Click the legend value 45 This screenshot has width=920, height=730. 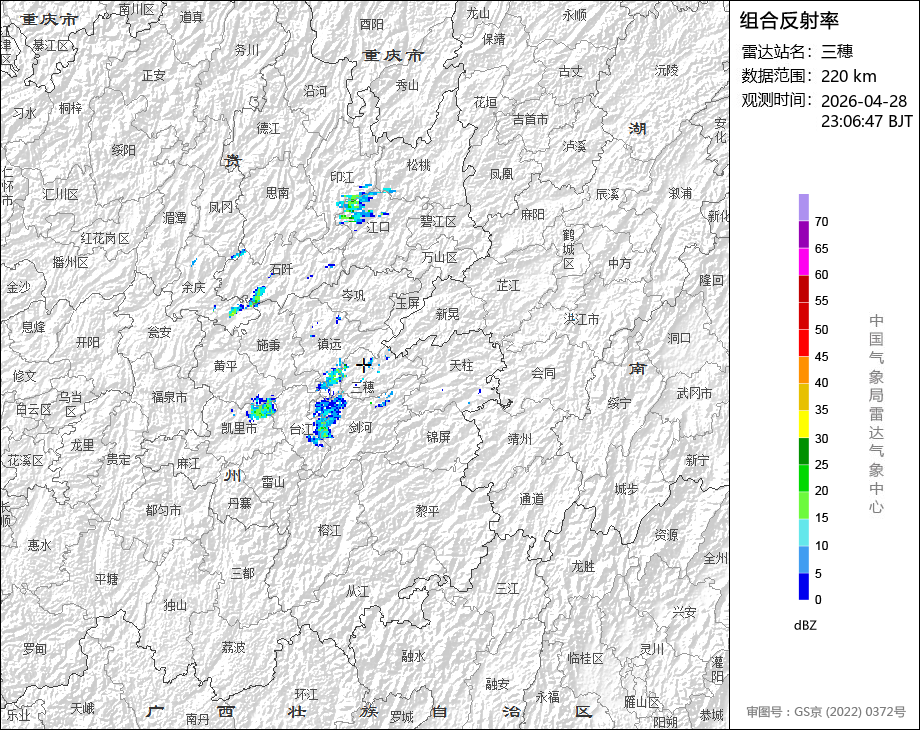(x=821, y=357)
